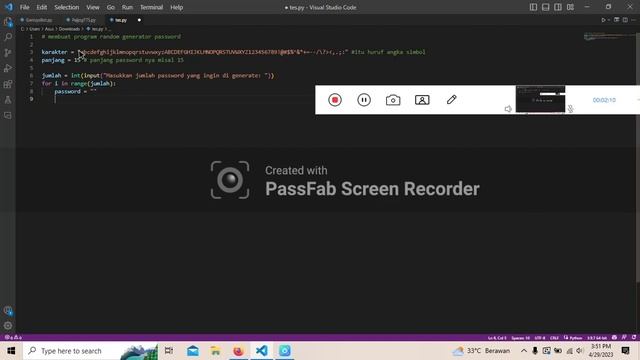This screenshot has height=360, width=640.
Task: Toggle the recorder microphone icon
Action: point(571,109)
